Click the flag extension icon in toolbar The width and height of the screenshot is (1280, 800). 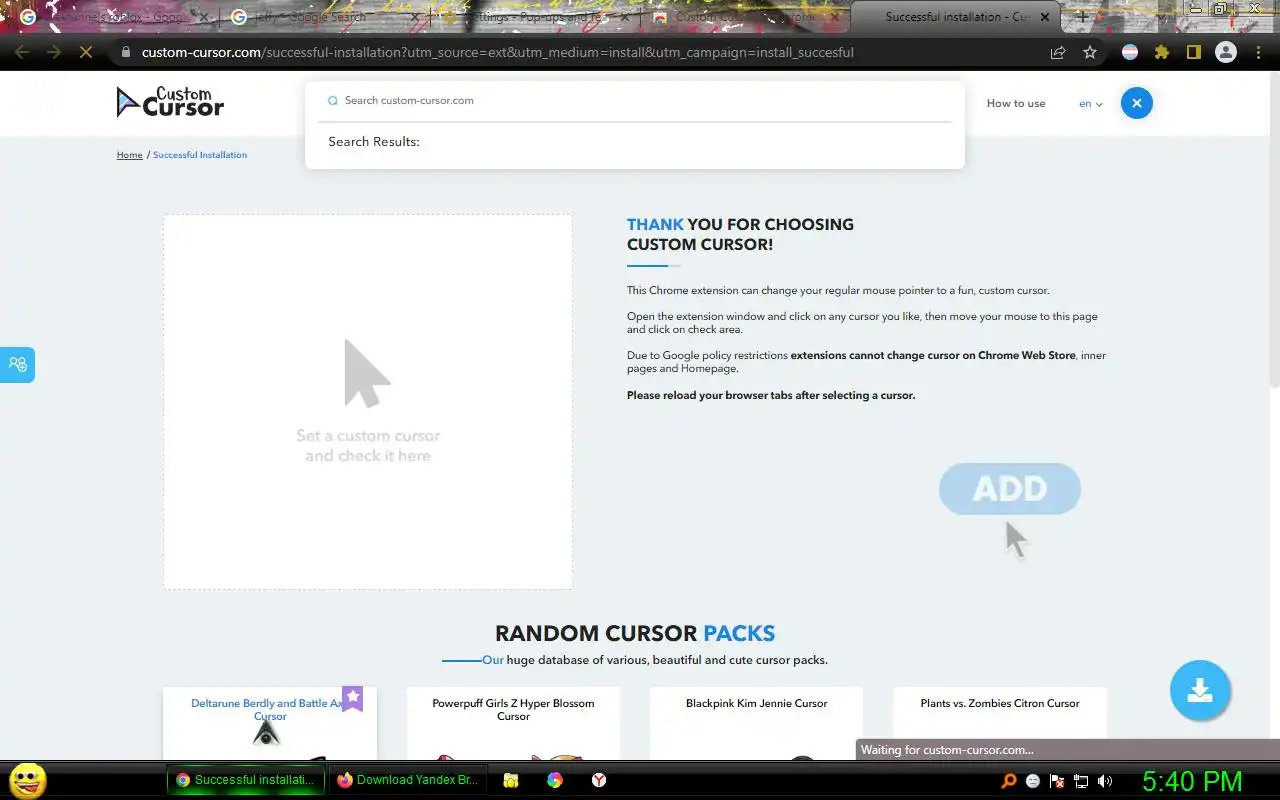point(1130,52)
